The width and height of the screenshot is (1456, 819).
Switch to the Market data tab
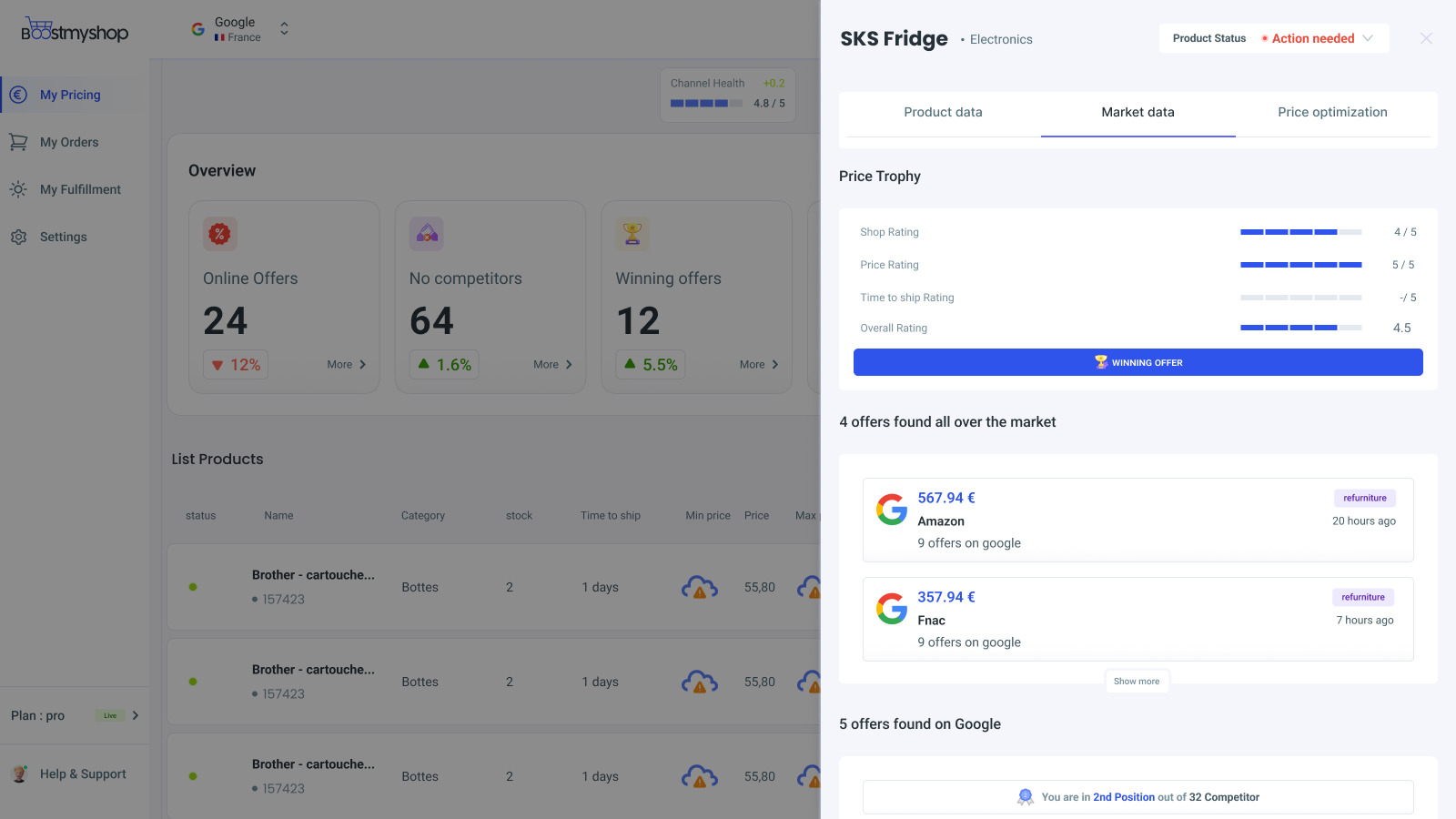pyautogui.click(x=1137, y=113)
